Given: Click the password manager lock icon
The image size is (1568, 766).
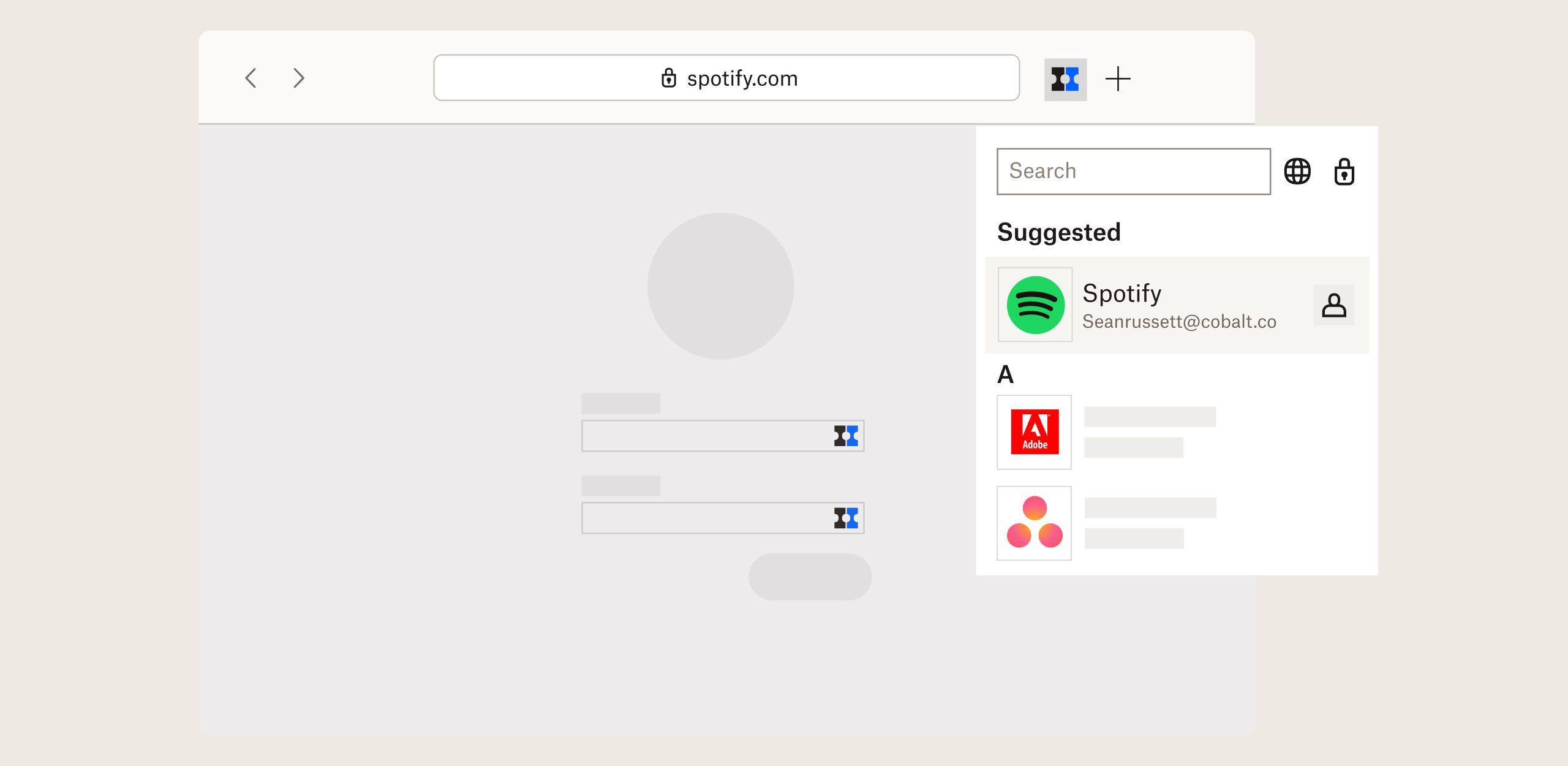Looking at the screenshot, I should tap(1344, 170).
